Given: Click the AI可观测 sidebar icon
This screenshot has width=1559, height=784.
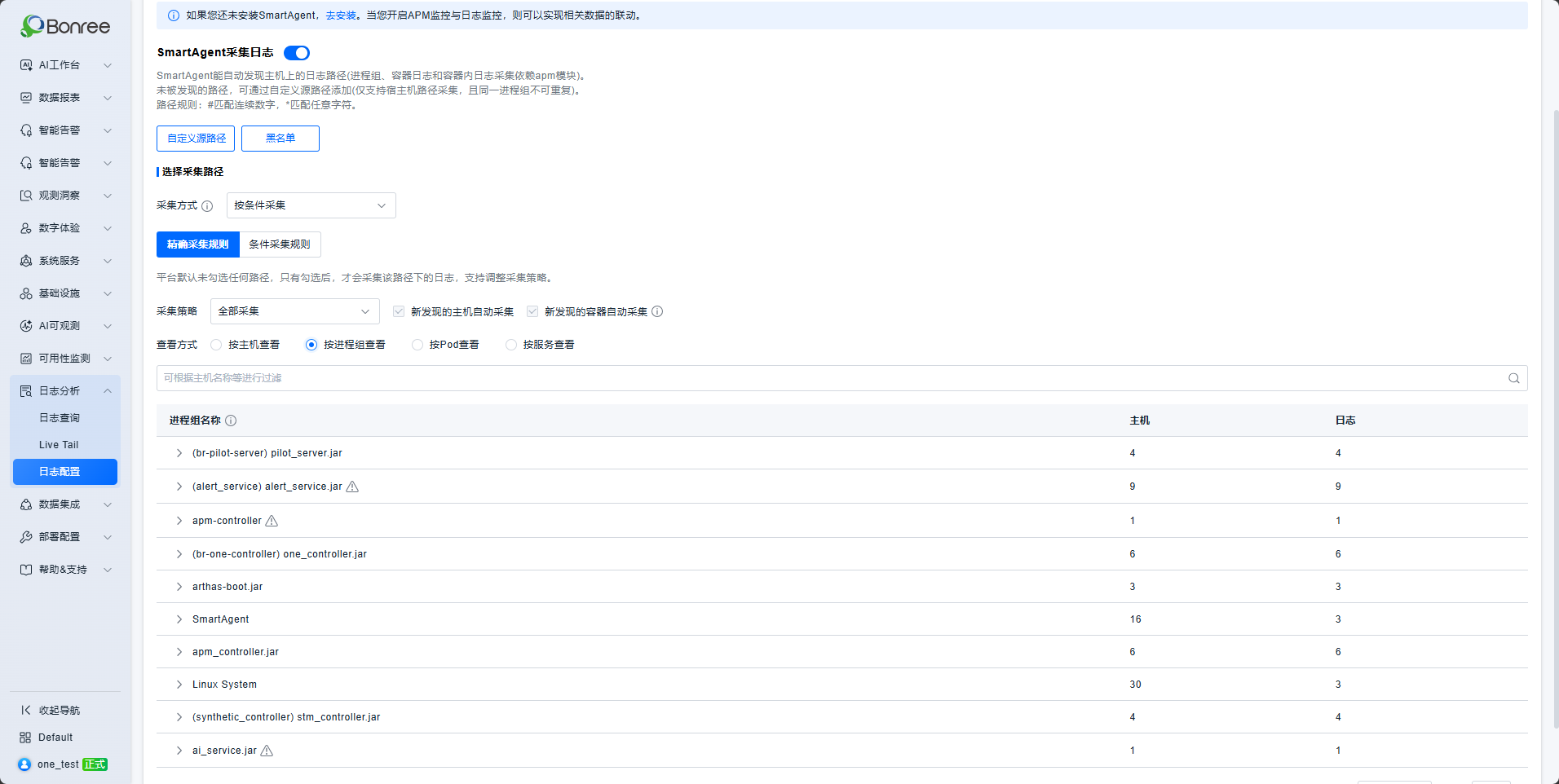Looking at the screenshot, I should 26,326.
